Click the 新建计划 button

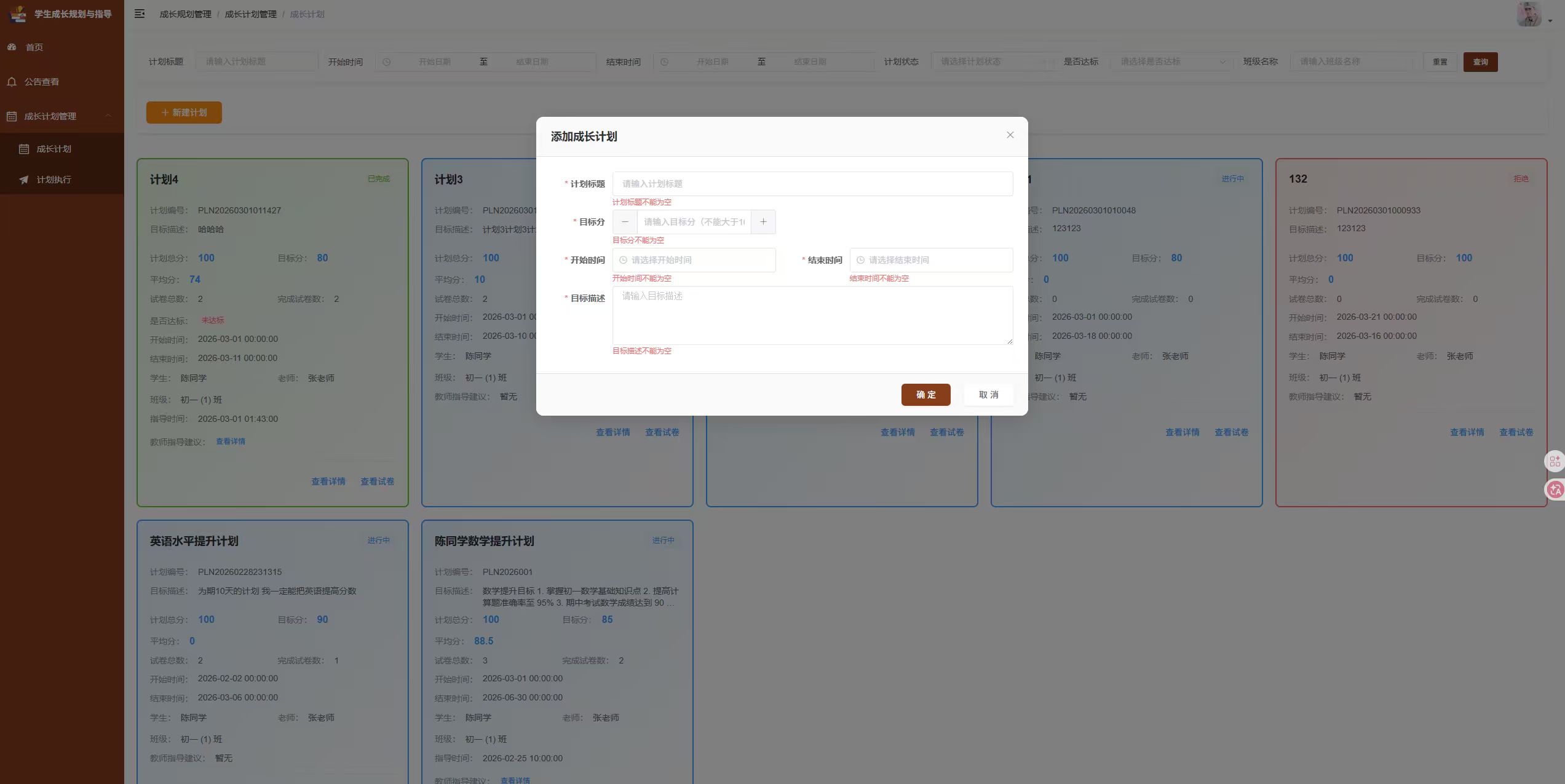click(x=184, y=113)
